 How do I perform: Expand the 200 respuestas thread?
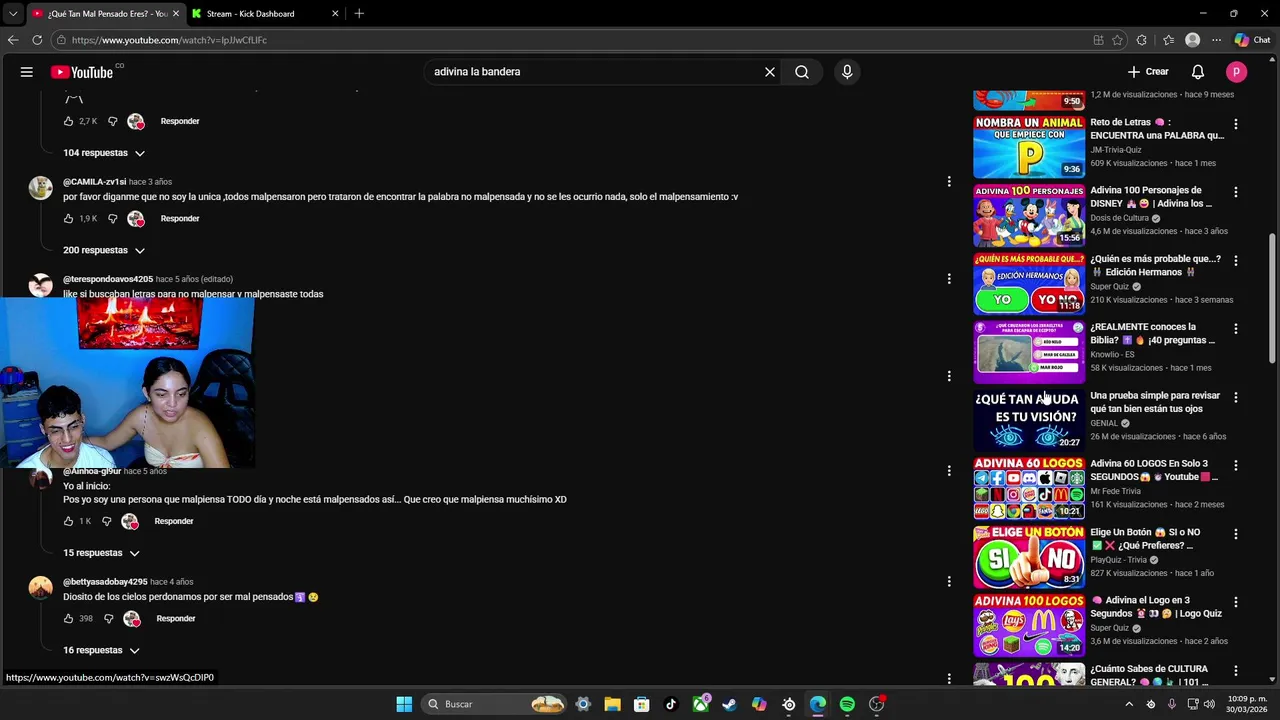(104, 250)
